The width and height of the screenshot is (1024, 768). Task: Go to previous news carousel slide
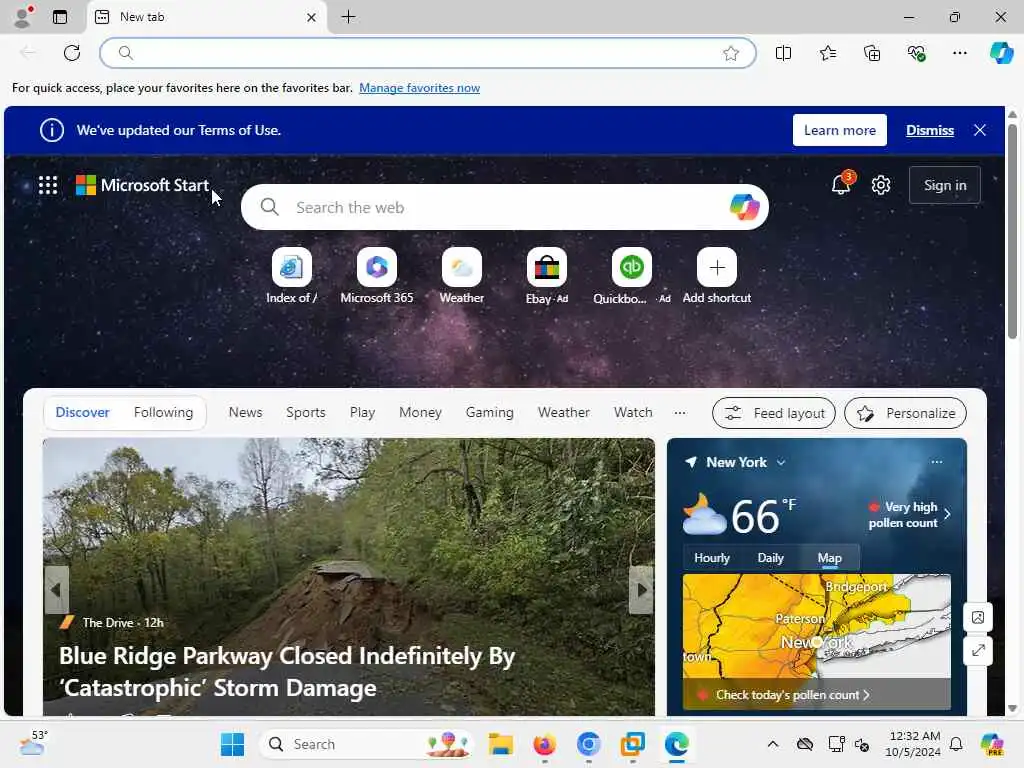coord(56,590)
